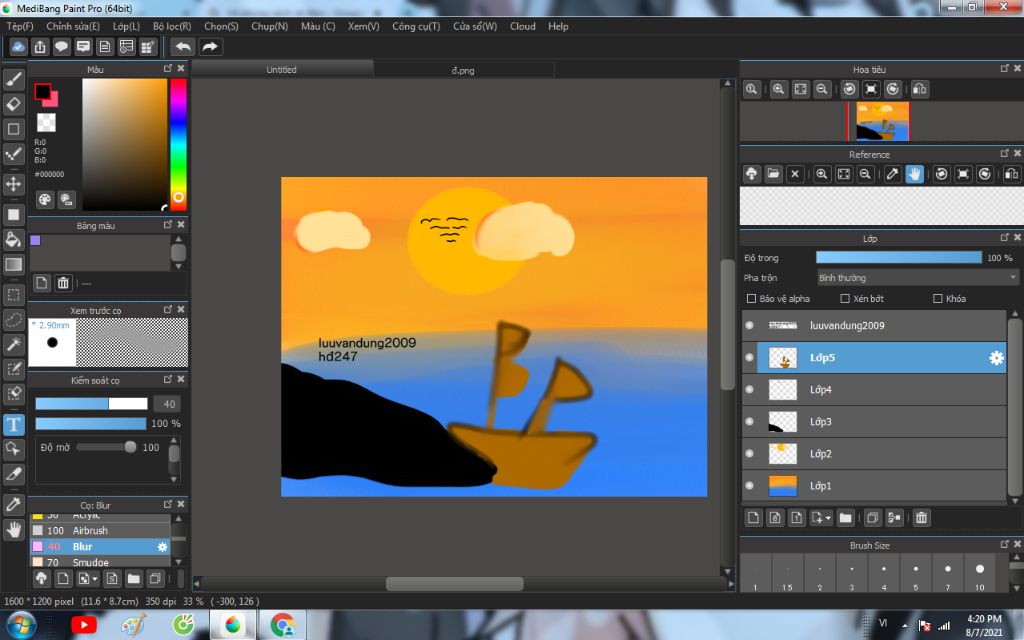This screenshot has height=640, width=1024.
Task: Click the export/share icon in top toolbar
Action: [x=40, y=47]
